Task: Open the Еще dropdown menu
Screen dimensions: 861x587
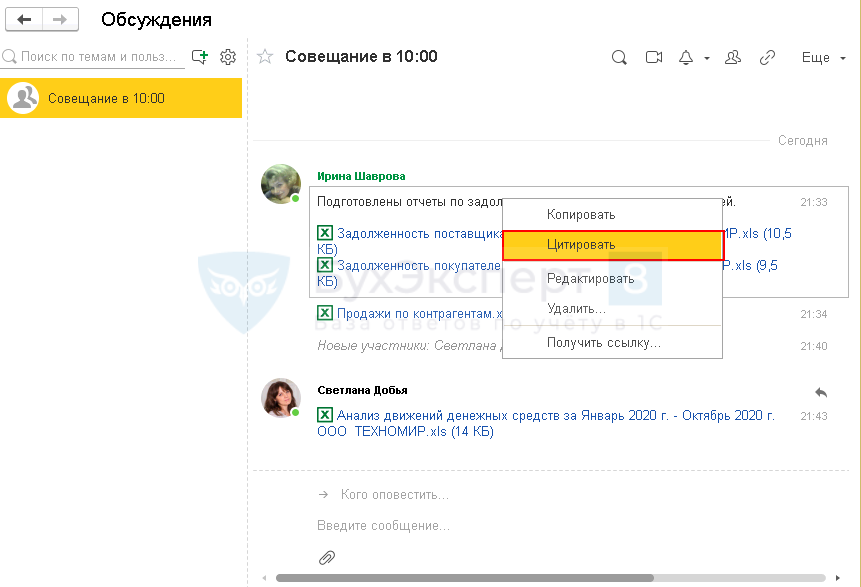Action: point(823,58)
